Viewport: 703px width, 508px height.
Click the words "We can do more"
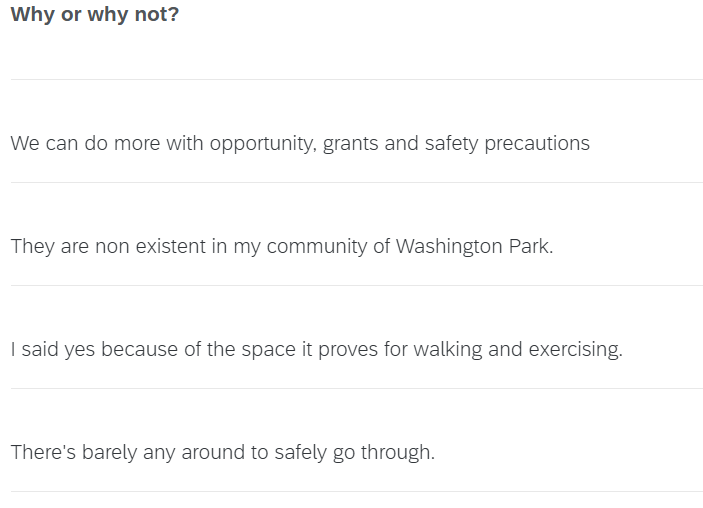[85, 144]
